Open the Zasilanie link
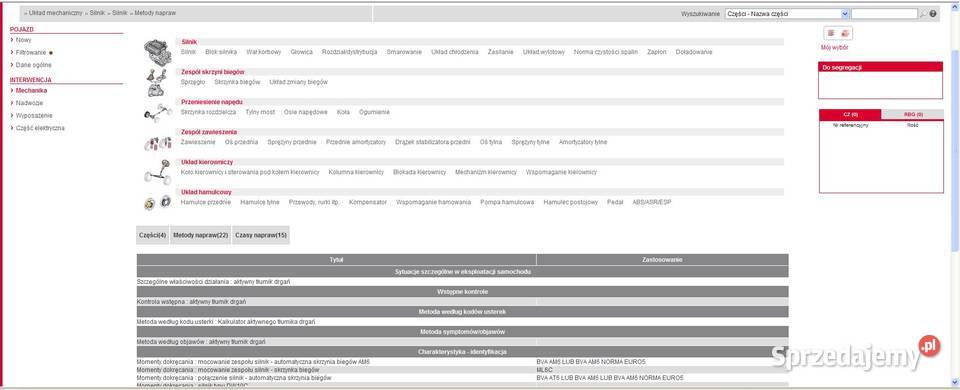Viewport: 960px width, 390px height. [500, 52]
